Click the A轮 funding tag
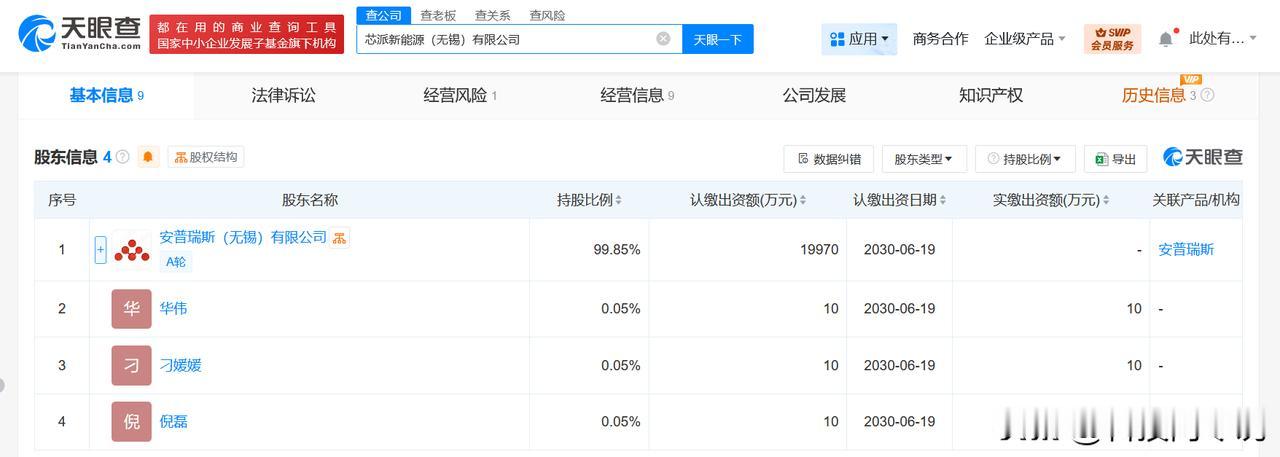1280x457 pixels. 175,262
